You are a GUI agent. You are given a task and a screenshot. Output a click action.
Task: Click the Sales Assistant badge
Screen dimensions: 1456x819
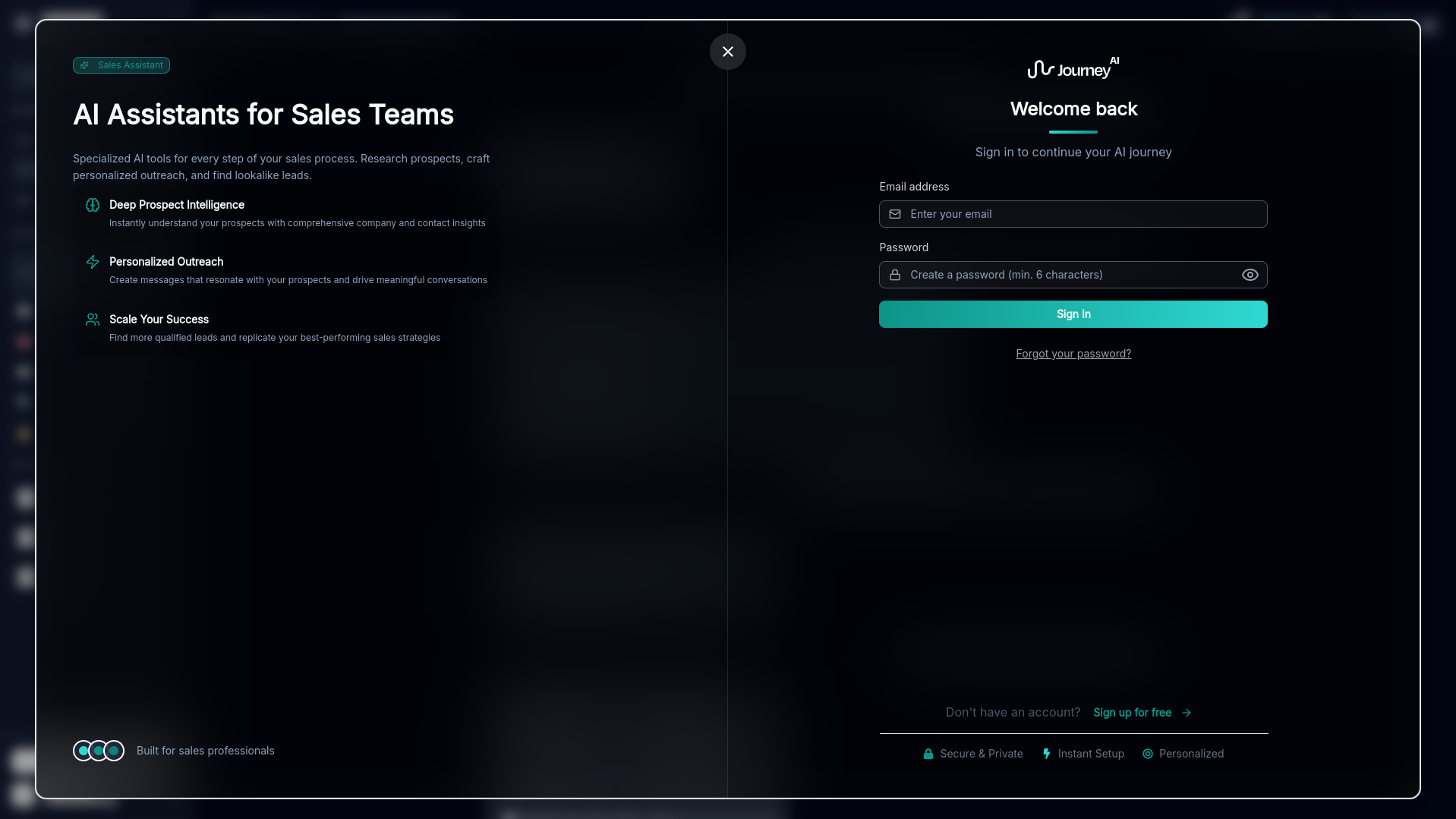[x=121, y=65]
